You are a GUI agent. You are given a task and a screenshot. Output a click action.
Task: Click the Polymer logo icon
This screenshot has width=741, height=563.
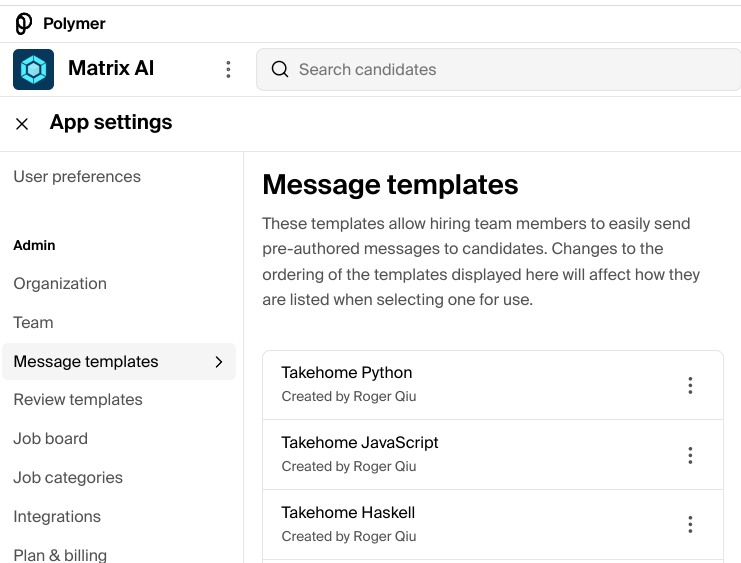click(24, 23)
